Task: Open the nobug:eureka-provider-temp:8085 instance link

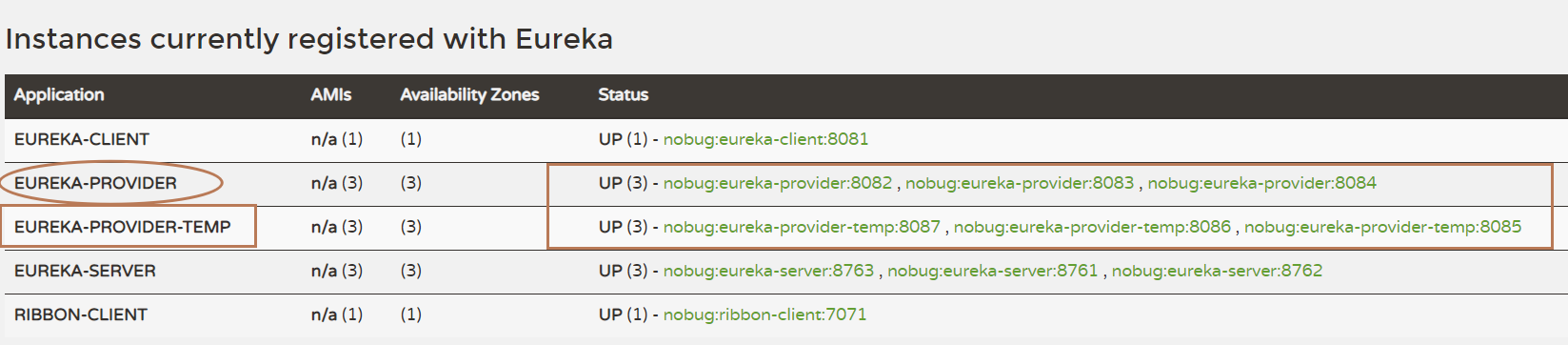Action: 1382,227
